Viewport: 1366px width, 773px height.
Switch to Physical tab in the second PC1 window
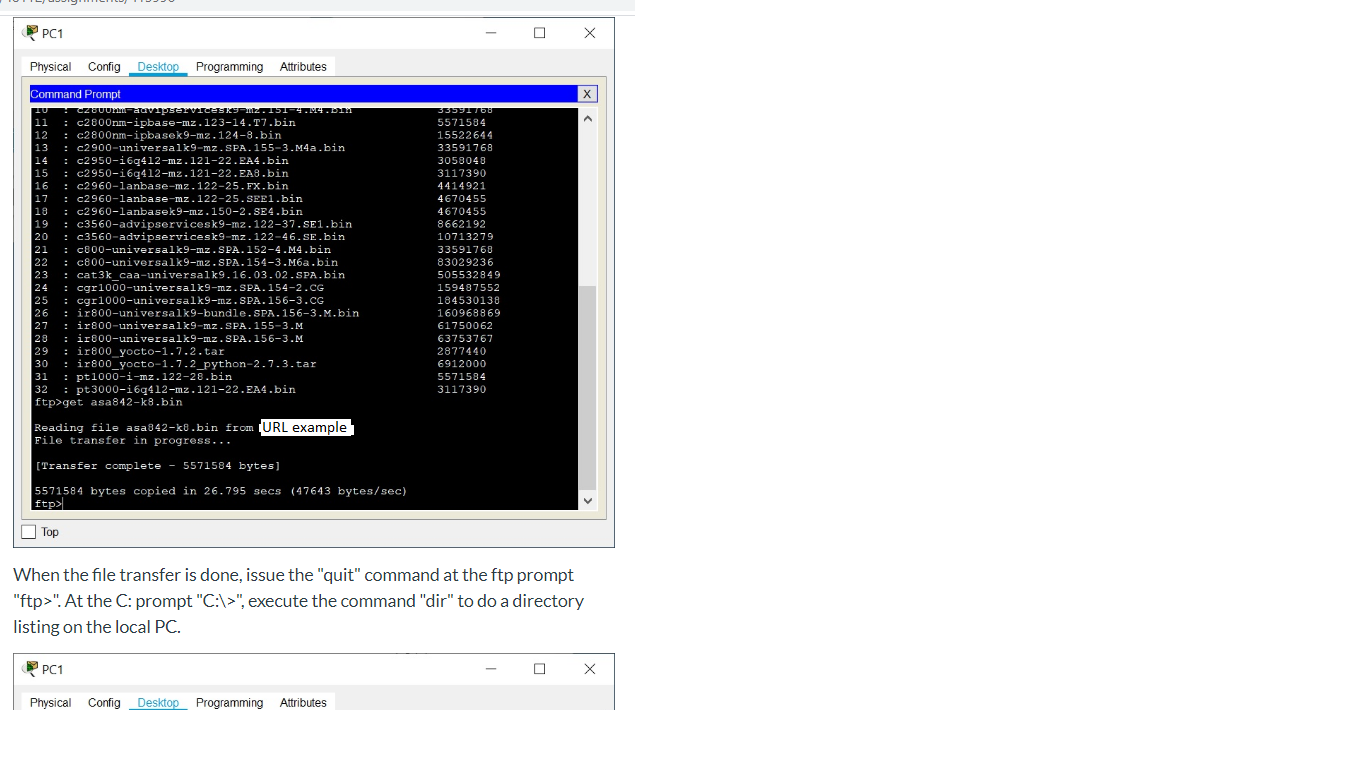[x=50, y=702]
